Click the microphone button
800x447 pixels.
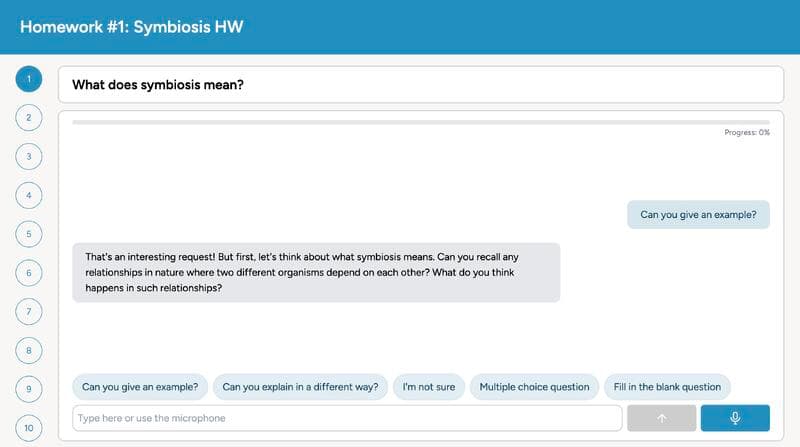(x=735, y=418)
